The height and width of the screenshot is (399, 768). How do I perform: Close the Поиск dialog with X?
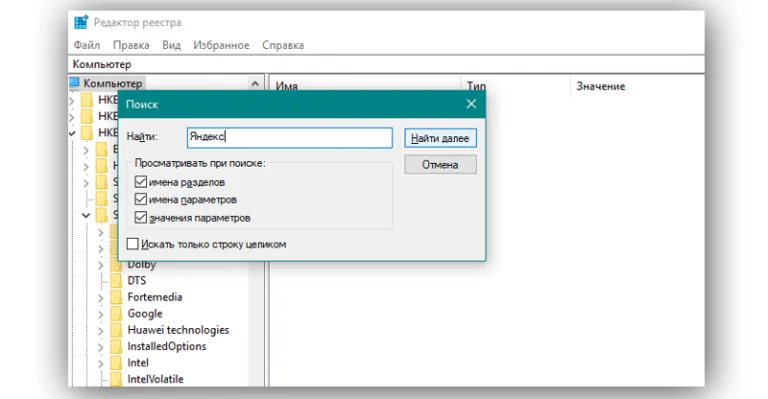click(x=471, y=104)
